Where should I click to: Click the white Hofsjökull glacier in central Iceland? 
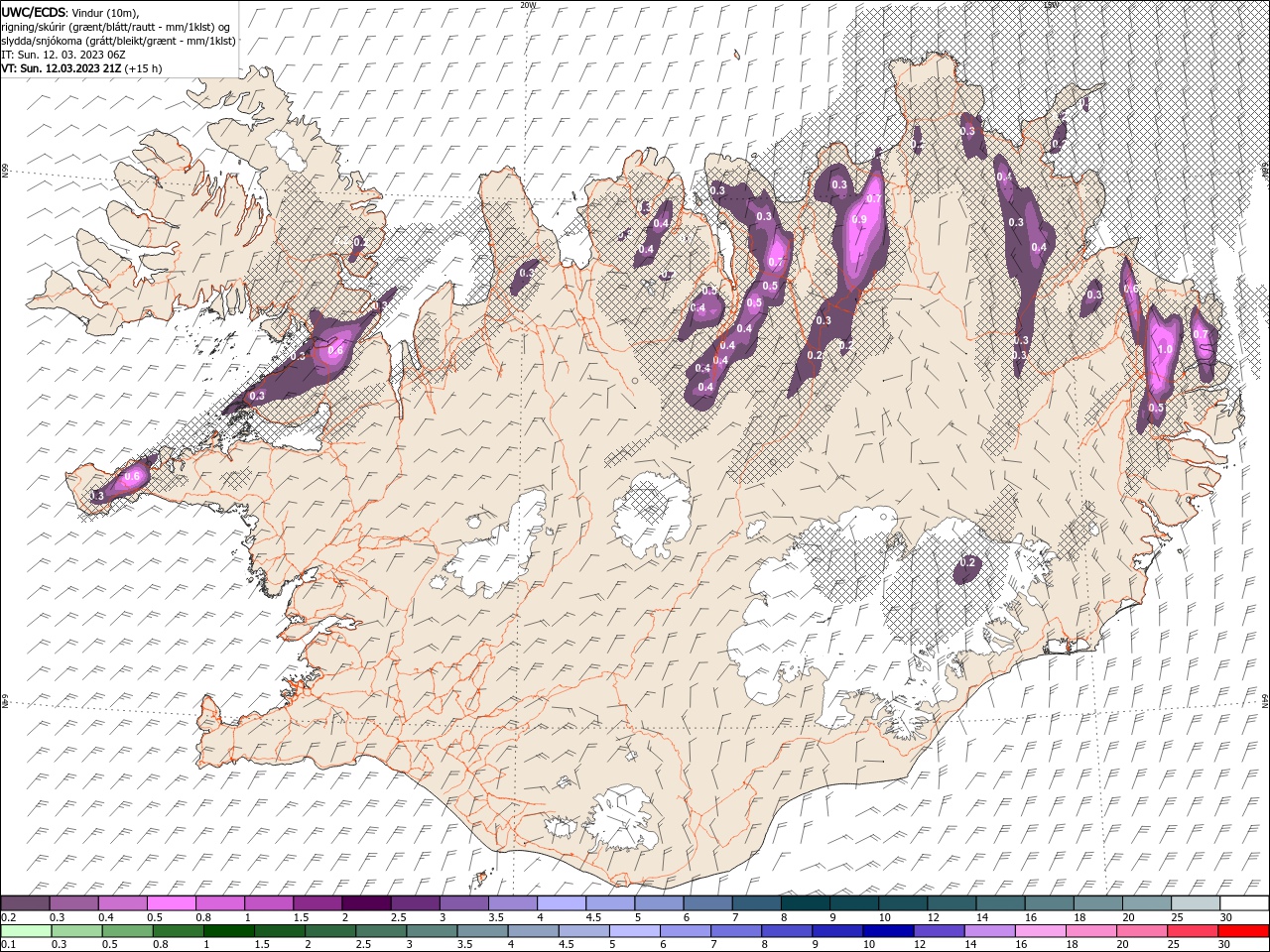tap(652, 515)
